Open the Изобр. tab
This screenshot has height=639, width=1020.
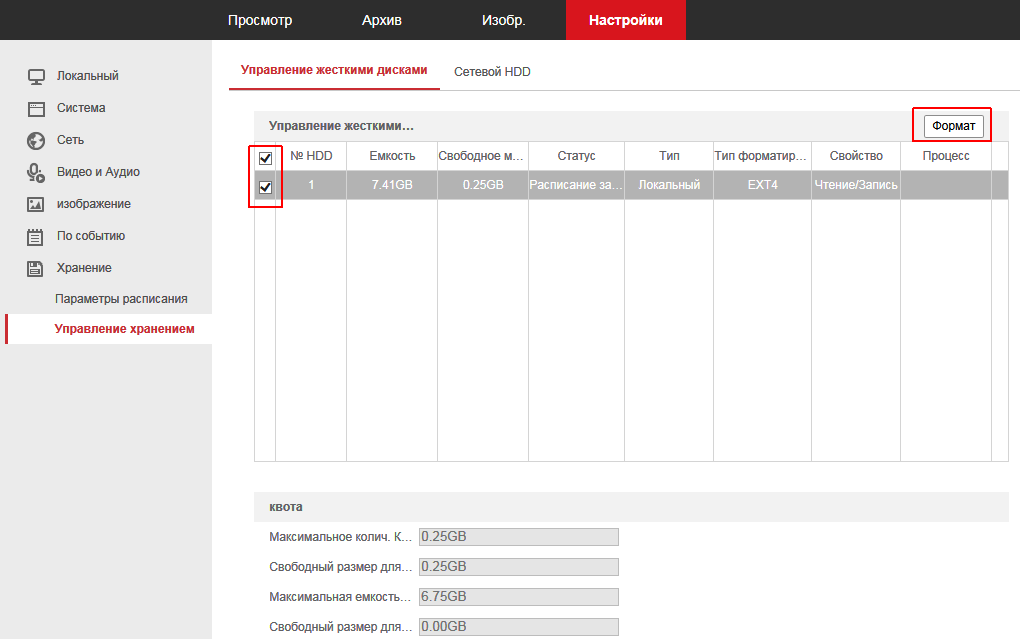(x=503, y=20)
